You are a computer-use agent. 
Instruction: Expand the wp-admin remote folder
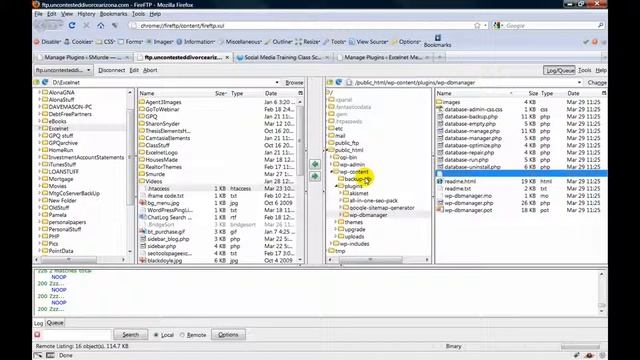pyautogui.click(x=331, y=164)
